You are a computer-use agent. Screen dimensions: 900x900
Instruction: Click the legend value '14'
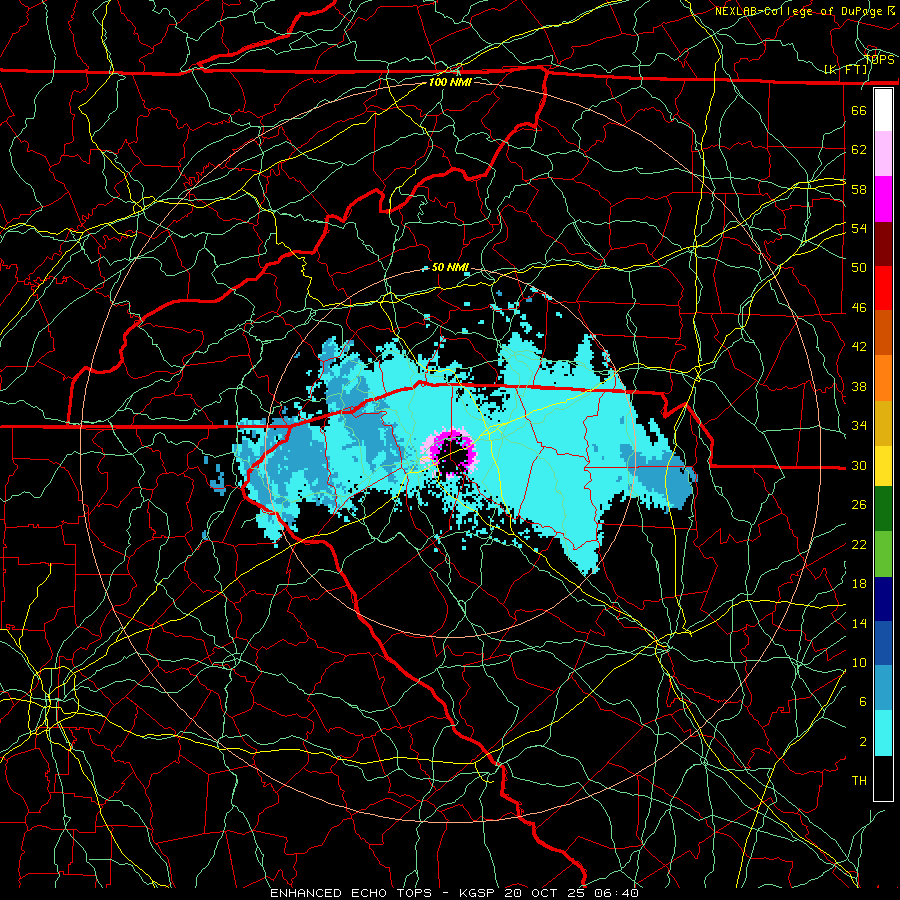pyautogui.click(x=859, y=623)
